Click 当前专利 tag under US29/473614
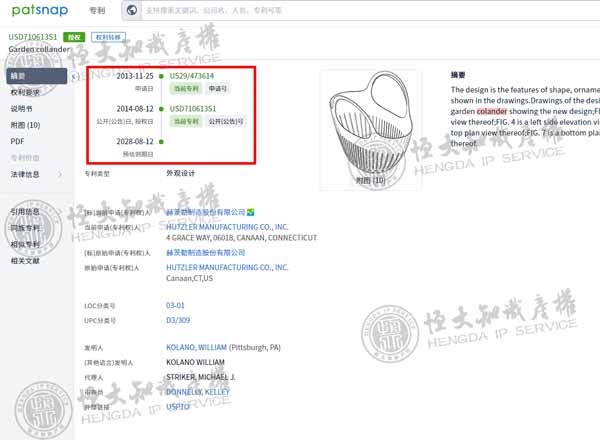 [186, 89]
